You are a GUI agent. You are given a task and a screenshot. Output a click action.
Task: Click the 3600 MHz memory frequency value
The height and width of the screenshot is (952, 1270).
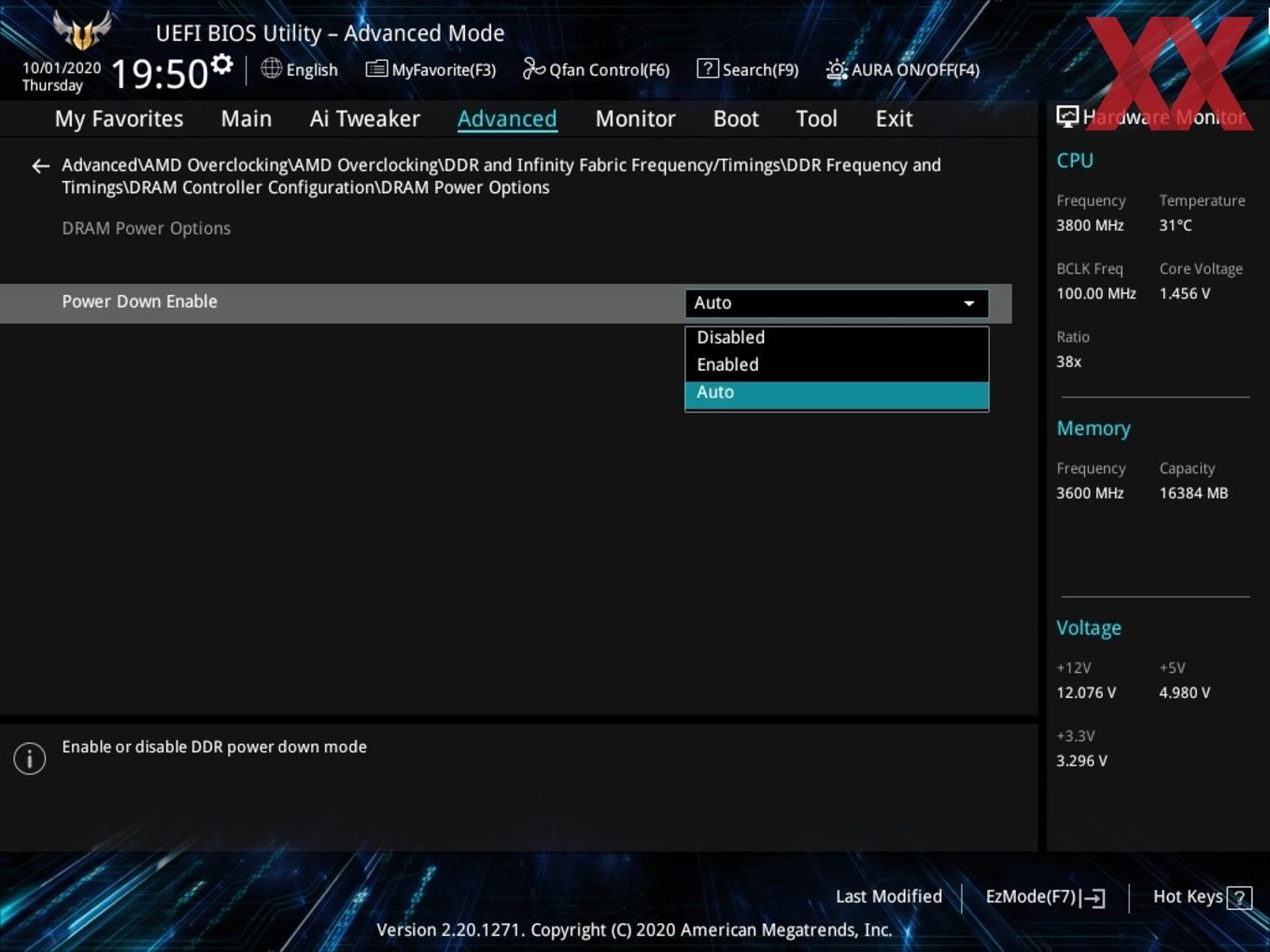point(1090,494)
